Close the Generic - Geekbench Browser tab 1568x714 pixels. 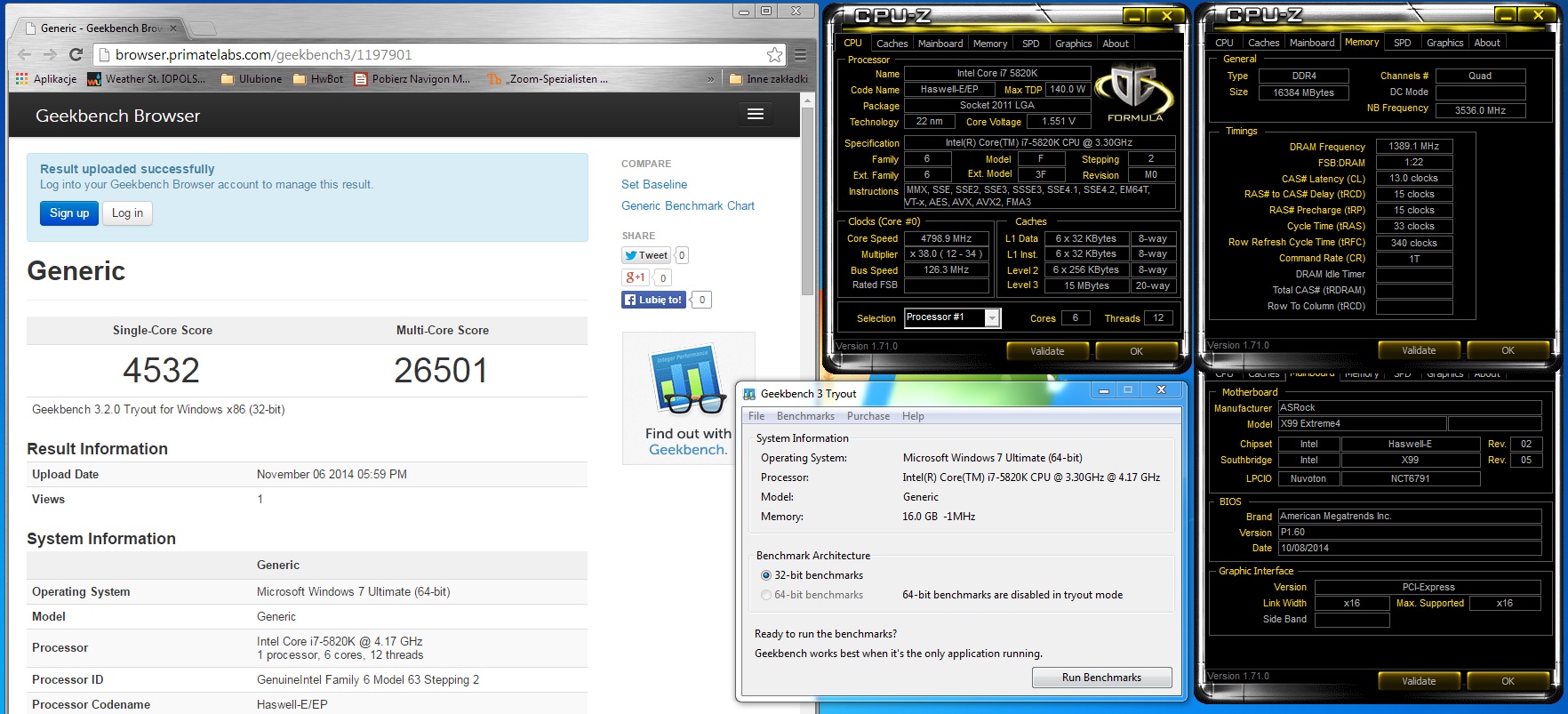coord(173,28)
